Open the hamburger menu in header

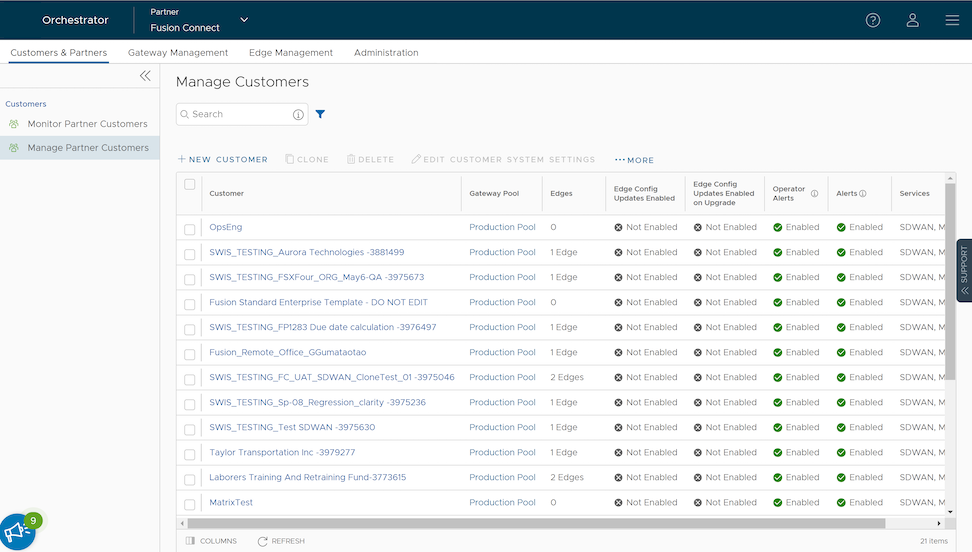tap(952, 20)
